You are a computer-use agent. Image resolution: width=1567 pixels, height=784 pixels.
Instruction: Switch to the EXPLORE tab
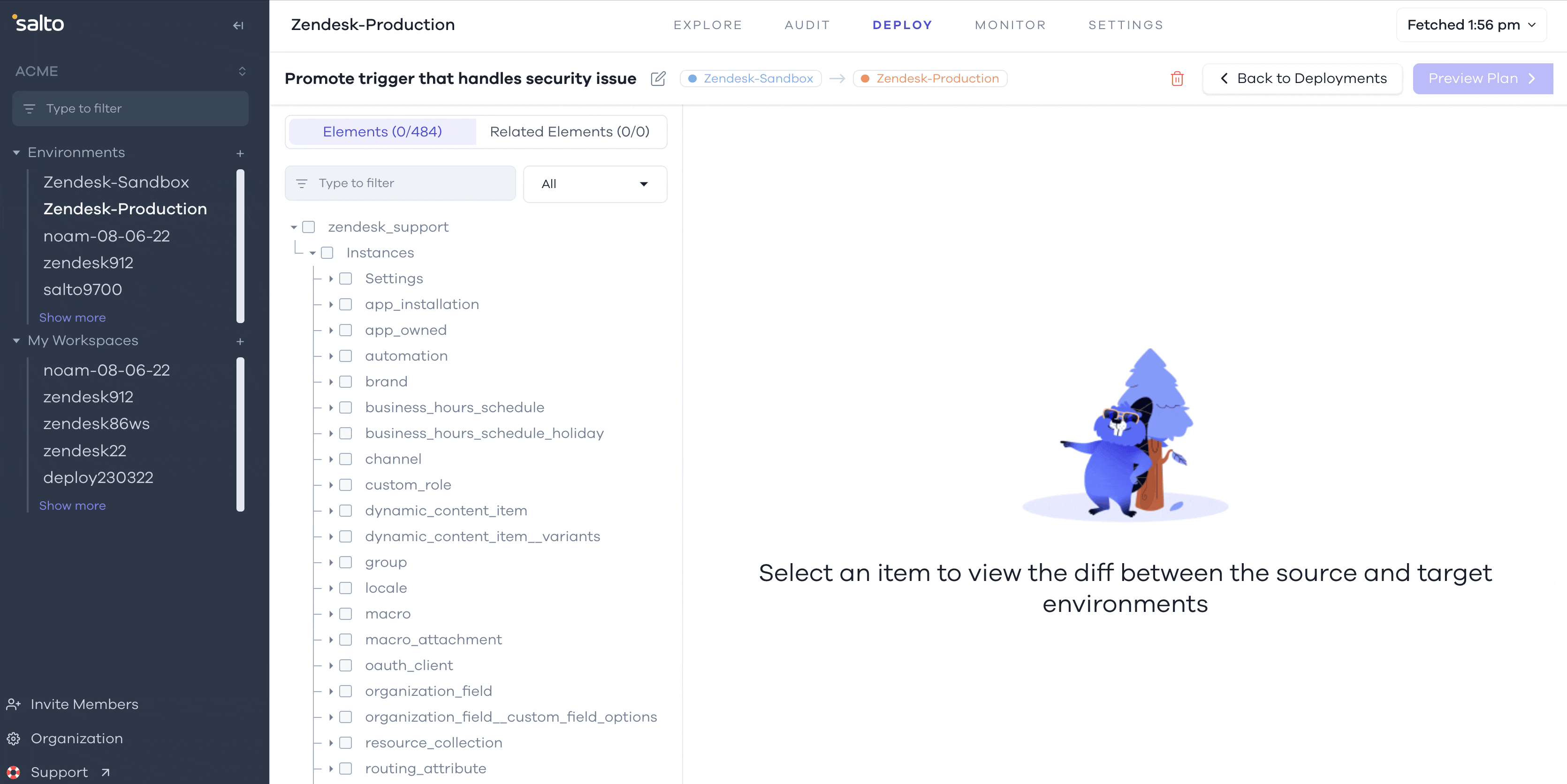coord(707,25)
